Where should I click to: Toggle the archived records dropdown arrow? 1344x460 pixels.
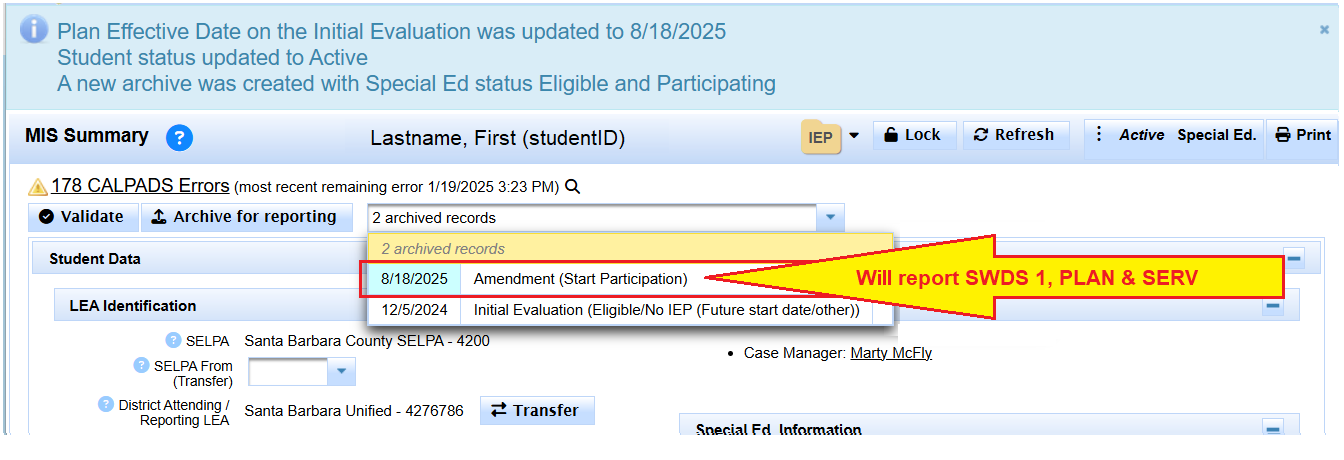click(x=830, y=218)
